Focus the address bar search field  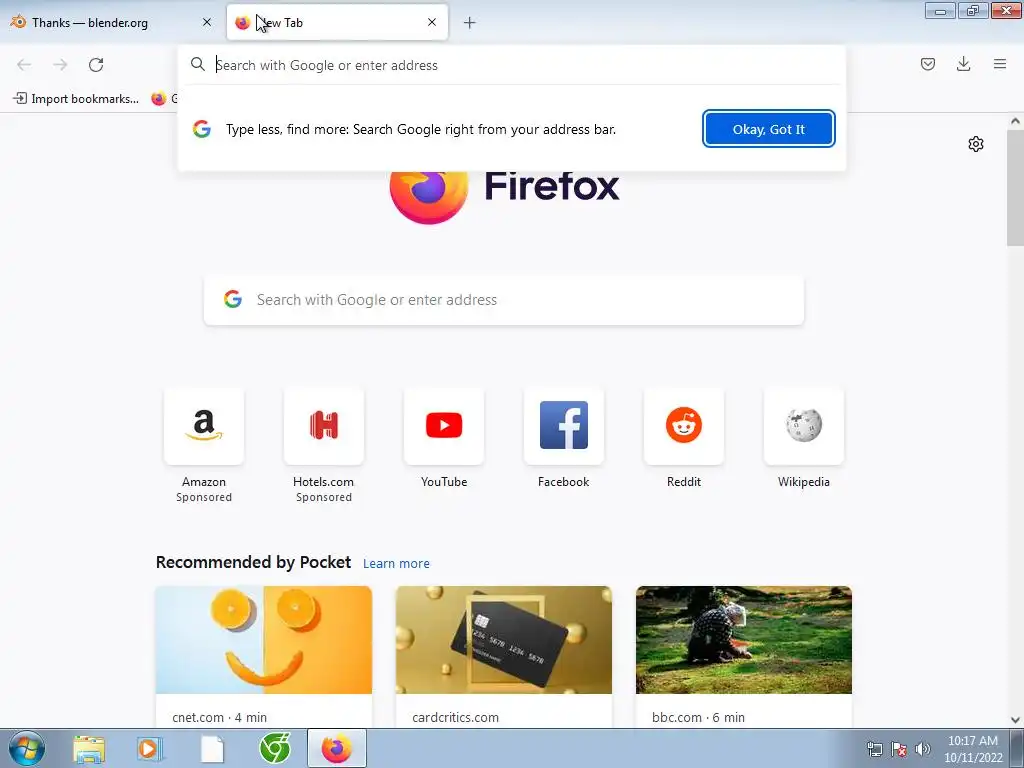point(513,65)
